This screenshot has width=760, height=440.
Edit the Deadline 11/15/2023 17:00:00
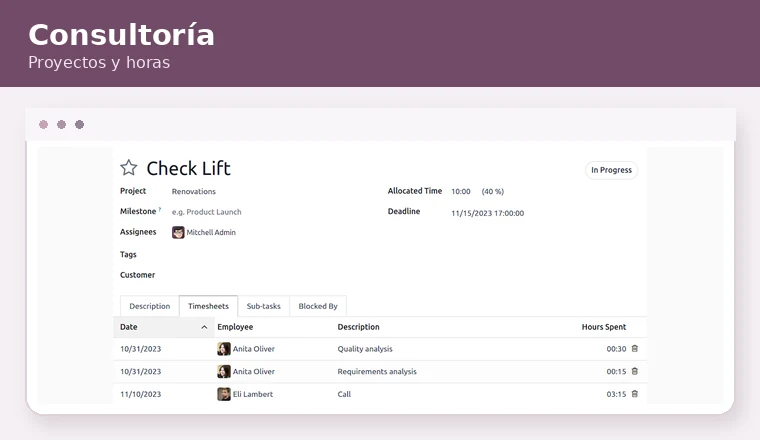coord(488,213)
